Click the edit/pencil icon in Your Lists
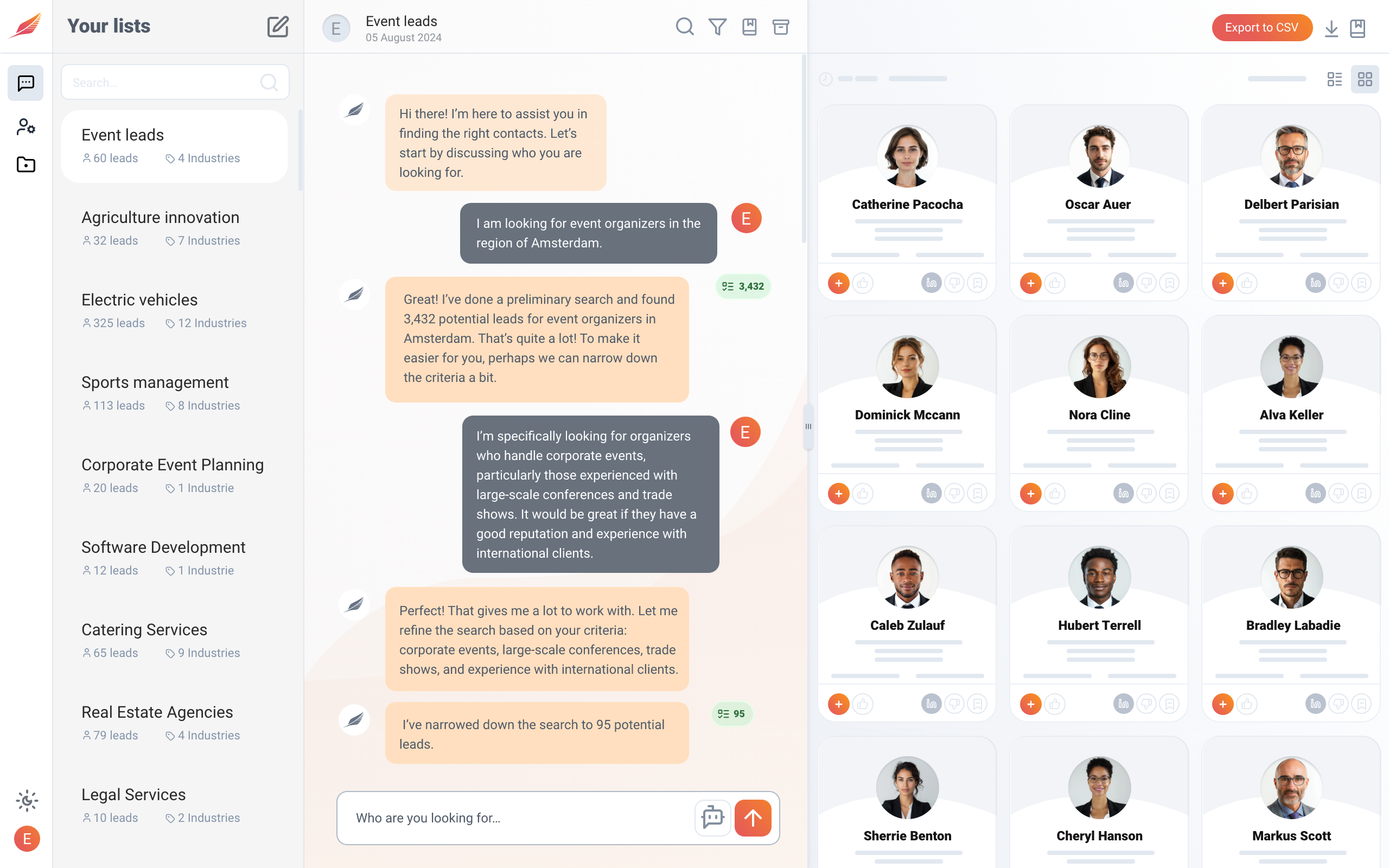Viewport: 1389px width, 868px height. pyautogui.click(x=278, y=26)
